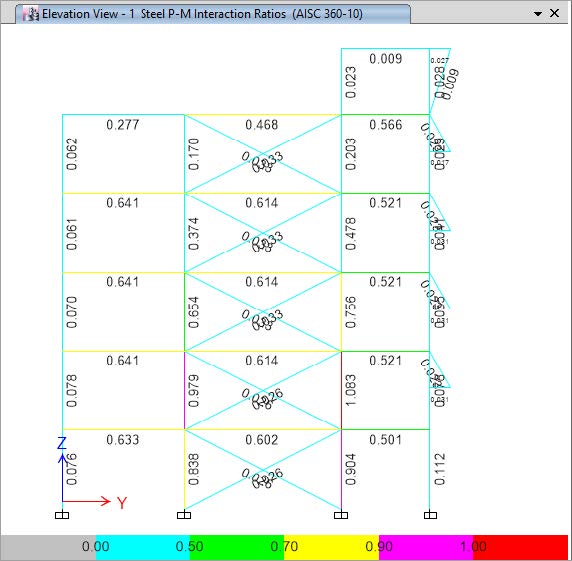Screen dimensions: 572x561
Task: Select the beam ratio 0.602
Action: (x=262, y=440)
